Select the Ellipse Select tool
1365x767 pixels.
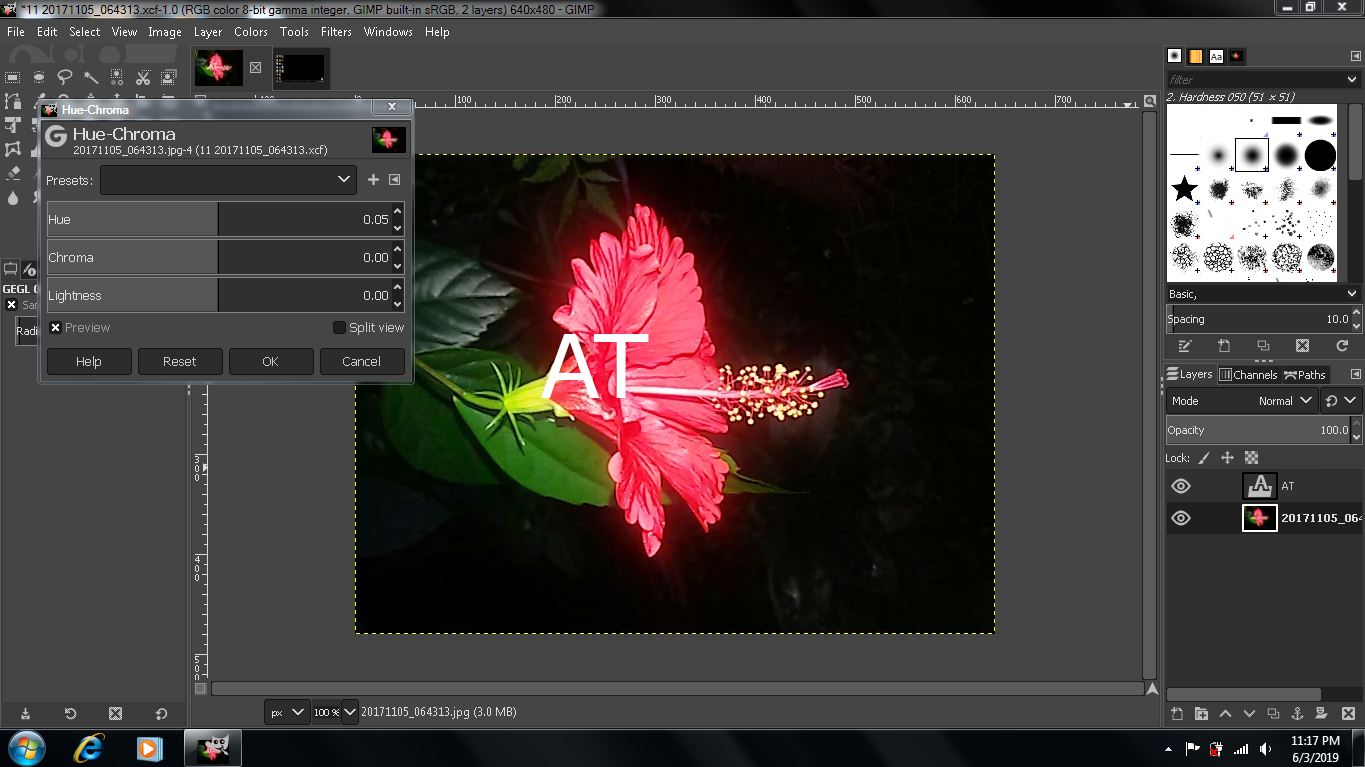pos(39,77)
